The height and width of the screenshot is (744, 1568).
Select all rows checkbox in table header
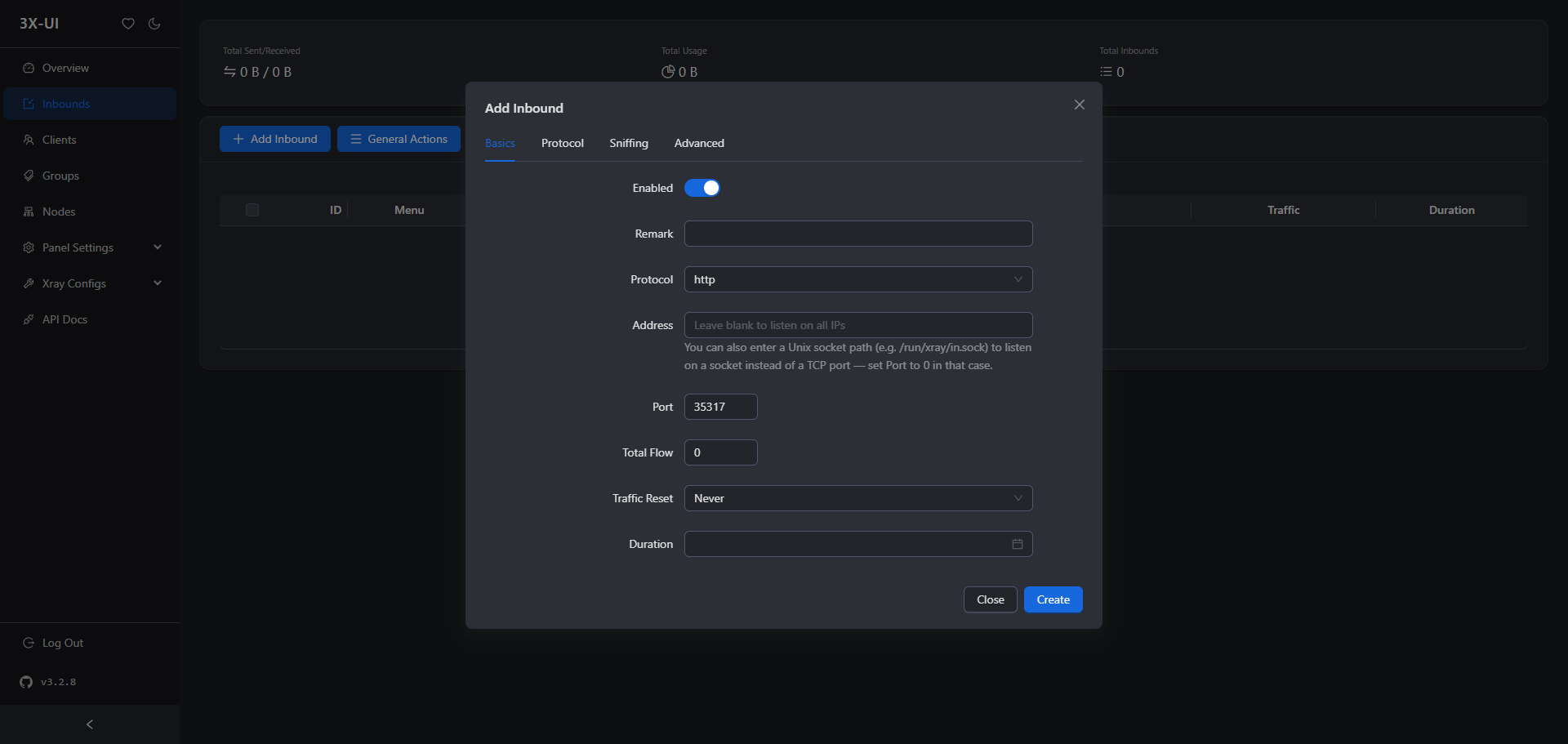[252, 210]
